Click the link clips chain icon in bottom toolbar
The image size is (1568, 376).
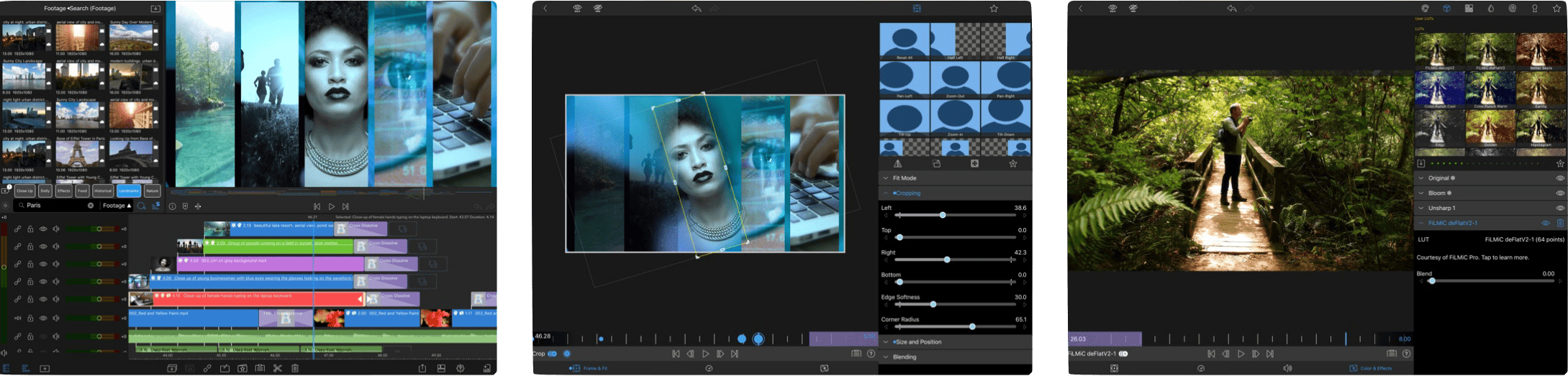[207, 369]
